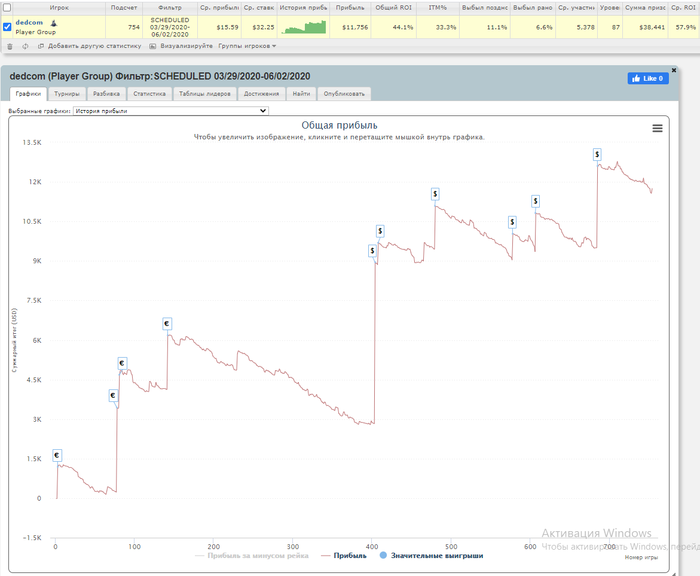700x576 pixels.
Task: Open the История прибыли chart selector dropdown
Action: coord(171,111)
